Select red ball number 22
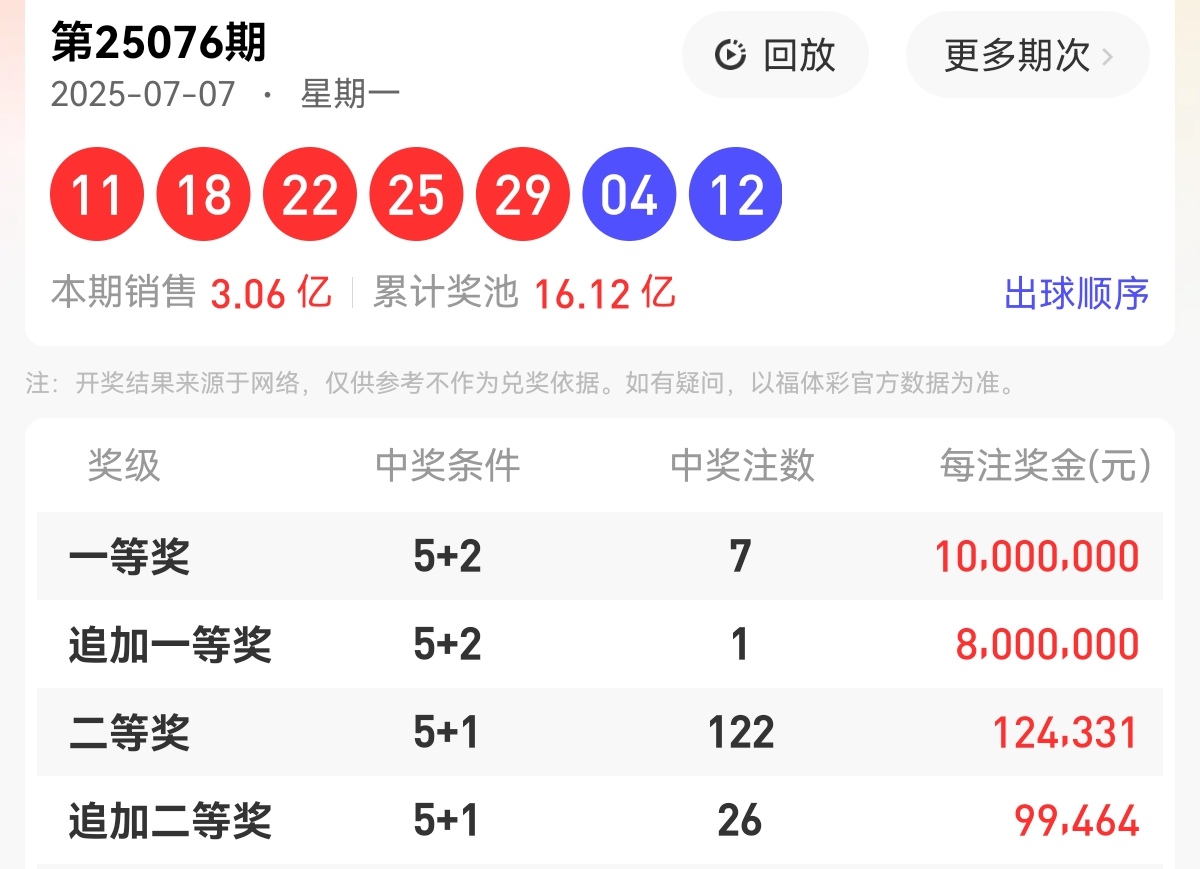Image resolution: width=1200 pixels, height=869 pixels. click(310, 194)
